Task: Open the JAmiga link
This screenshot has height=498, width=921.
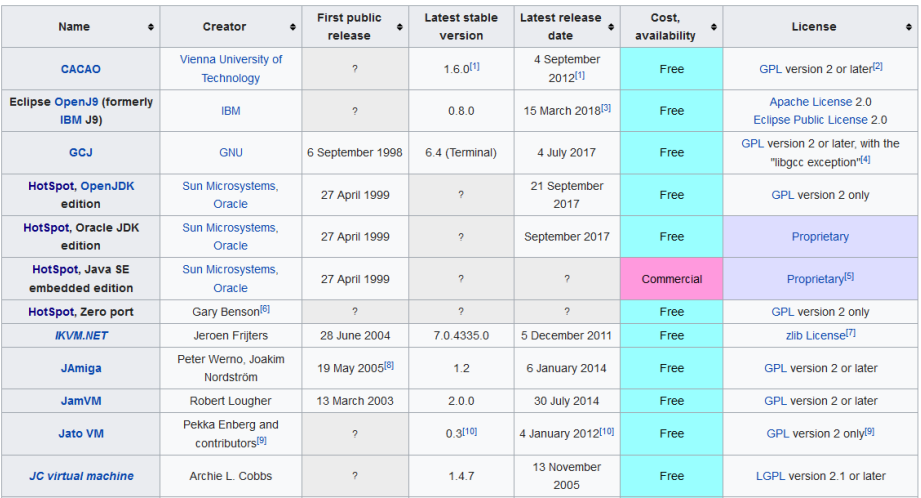Action: click(81, 368)
